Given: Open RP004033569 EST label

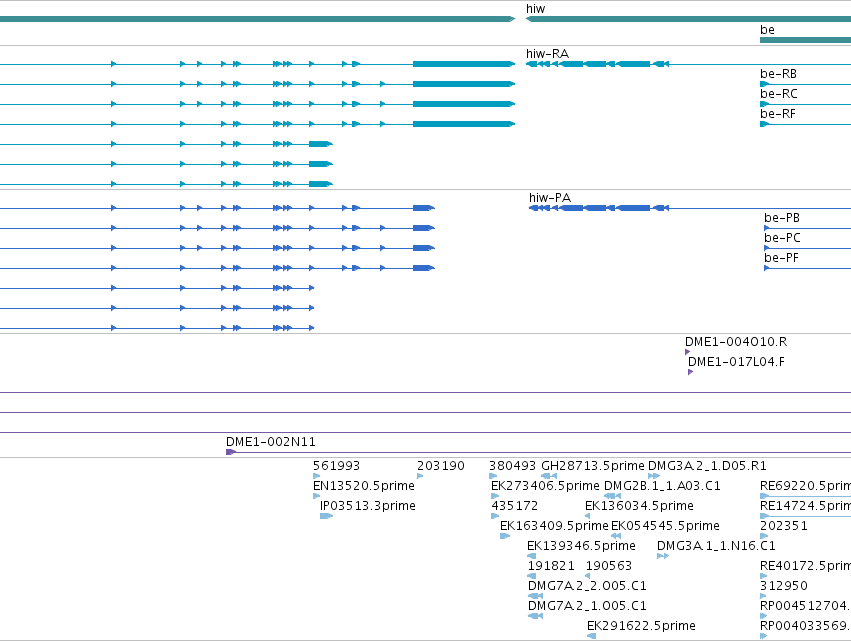Looking at the screenshot, I should coord(805,626).
